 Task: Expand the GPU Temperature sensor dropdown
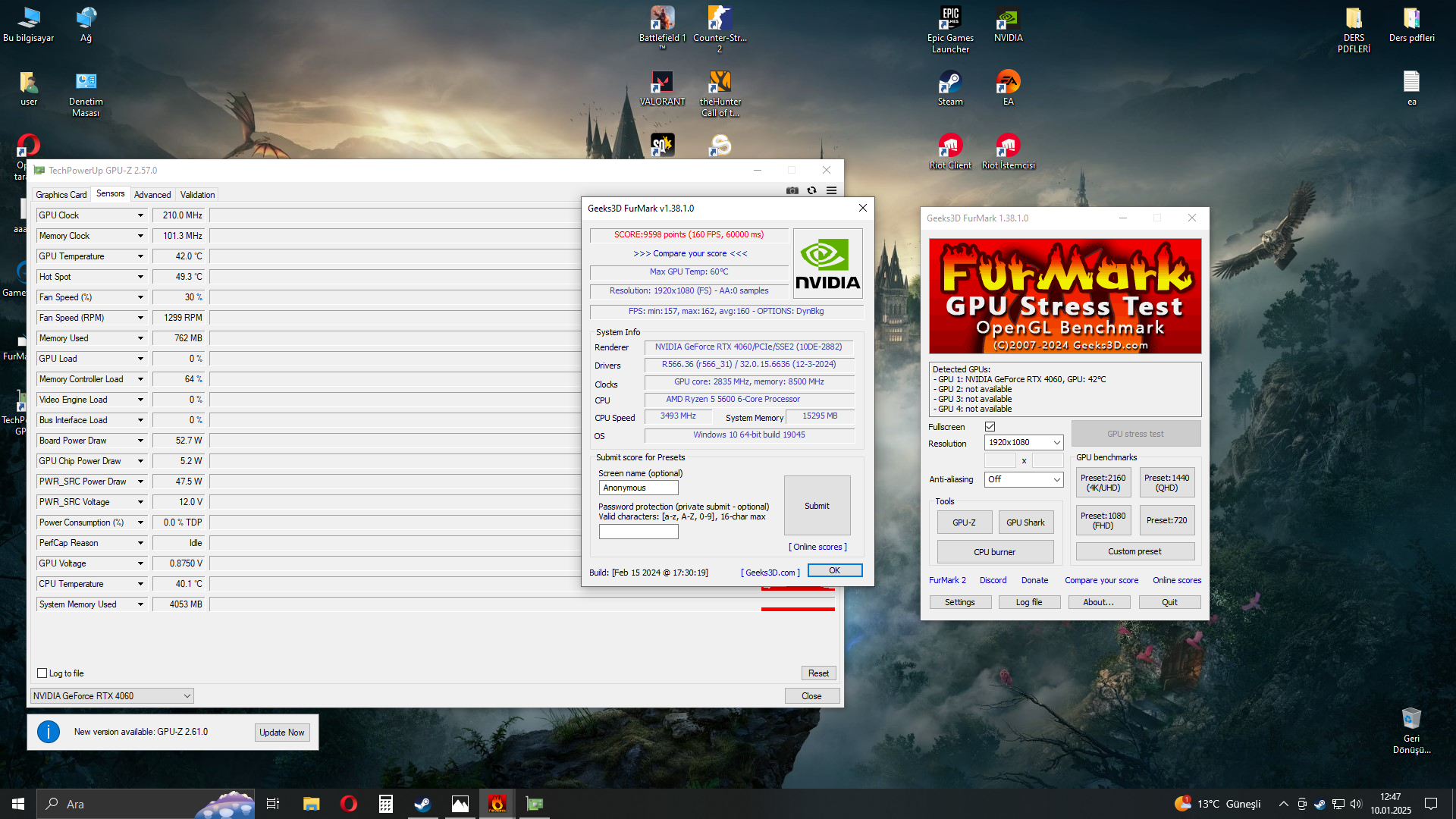tap(140, 256)
